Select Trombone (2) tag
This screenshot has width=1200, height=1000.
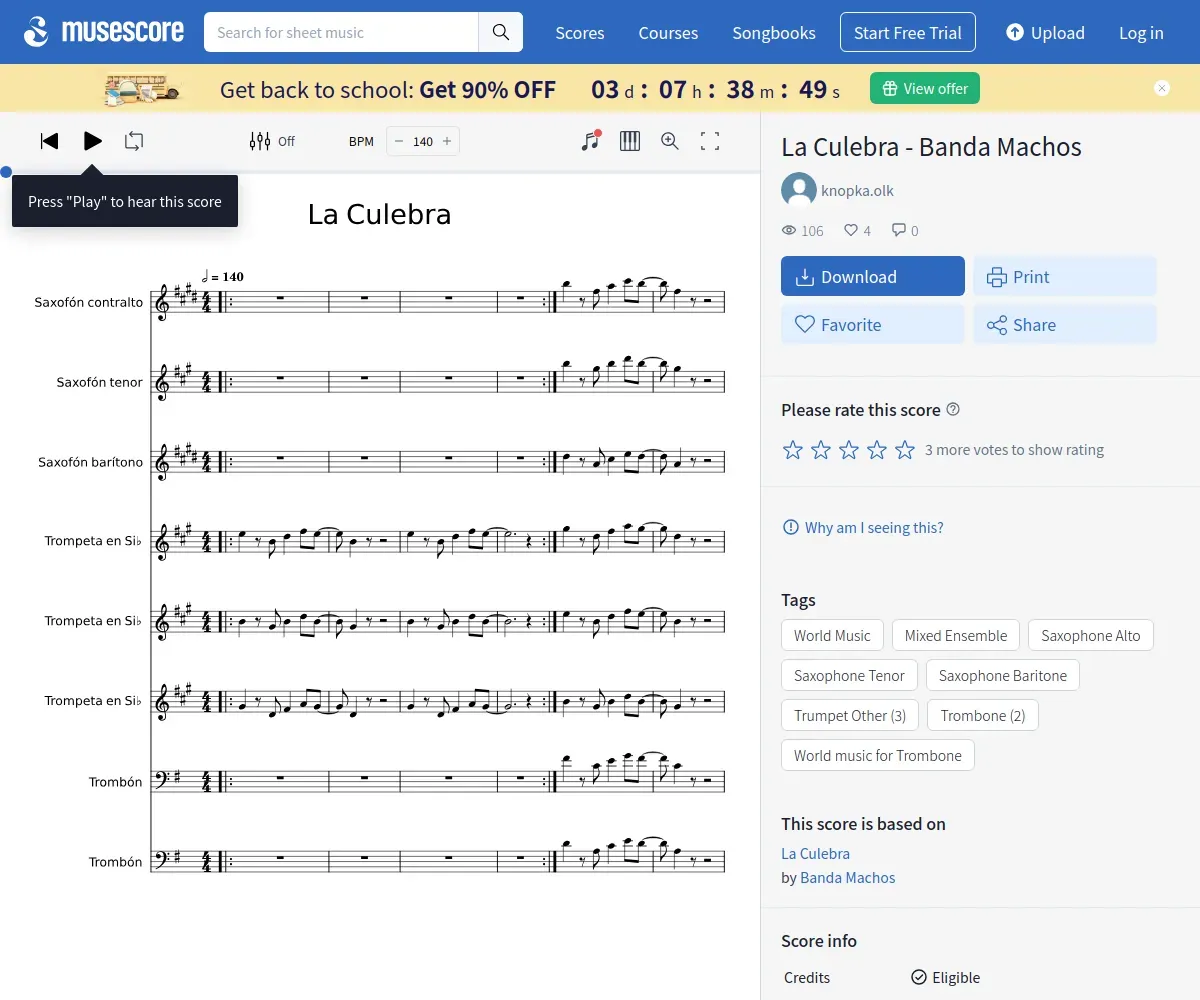[983, 715]
